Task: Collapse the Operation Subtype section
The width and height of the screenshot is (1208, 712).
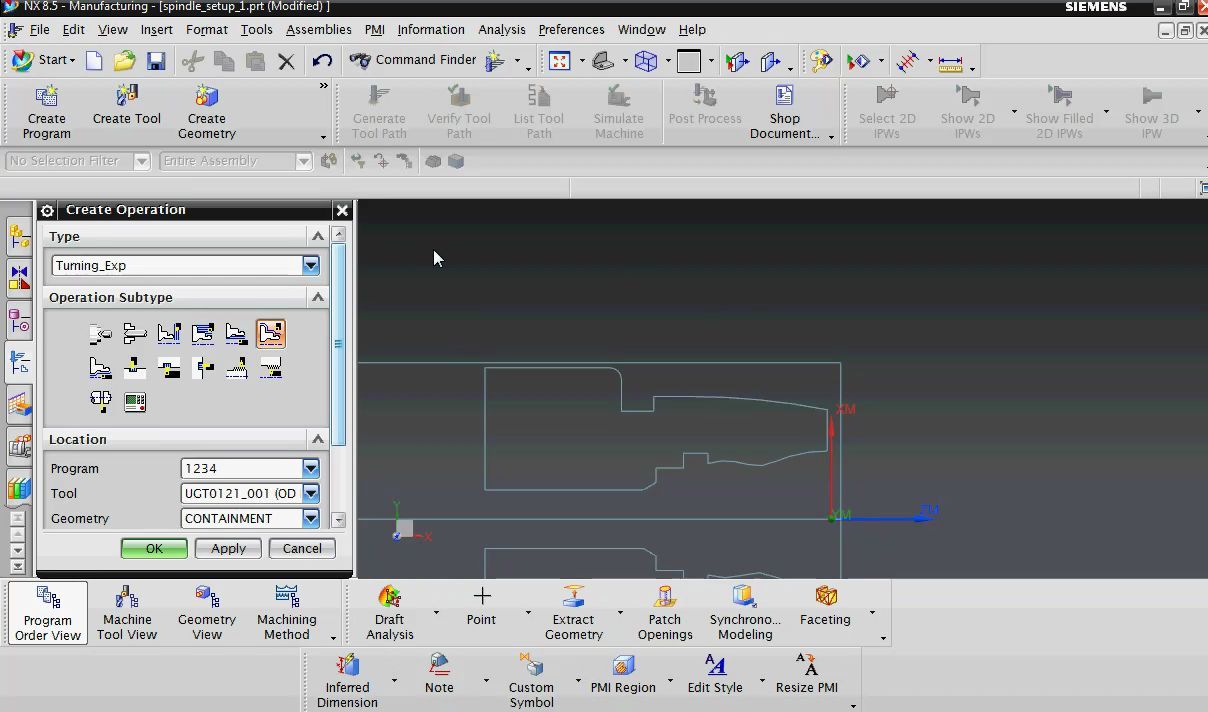Action: pos(318,297)
